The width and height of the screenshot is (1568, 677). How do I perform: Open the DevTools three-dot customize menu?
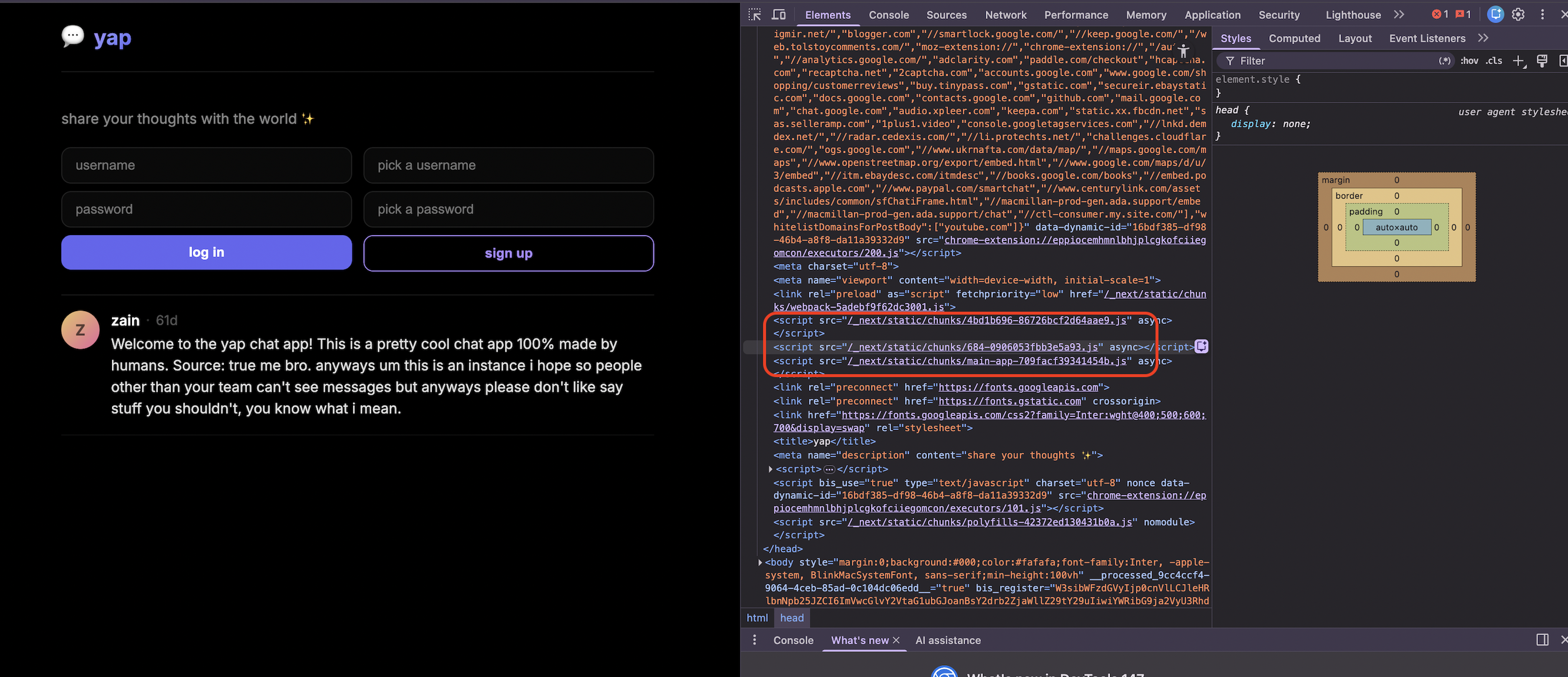(1543, 15)
